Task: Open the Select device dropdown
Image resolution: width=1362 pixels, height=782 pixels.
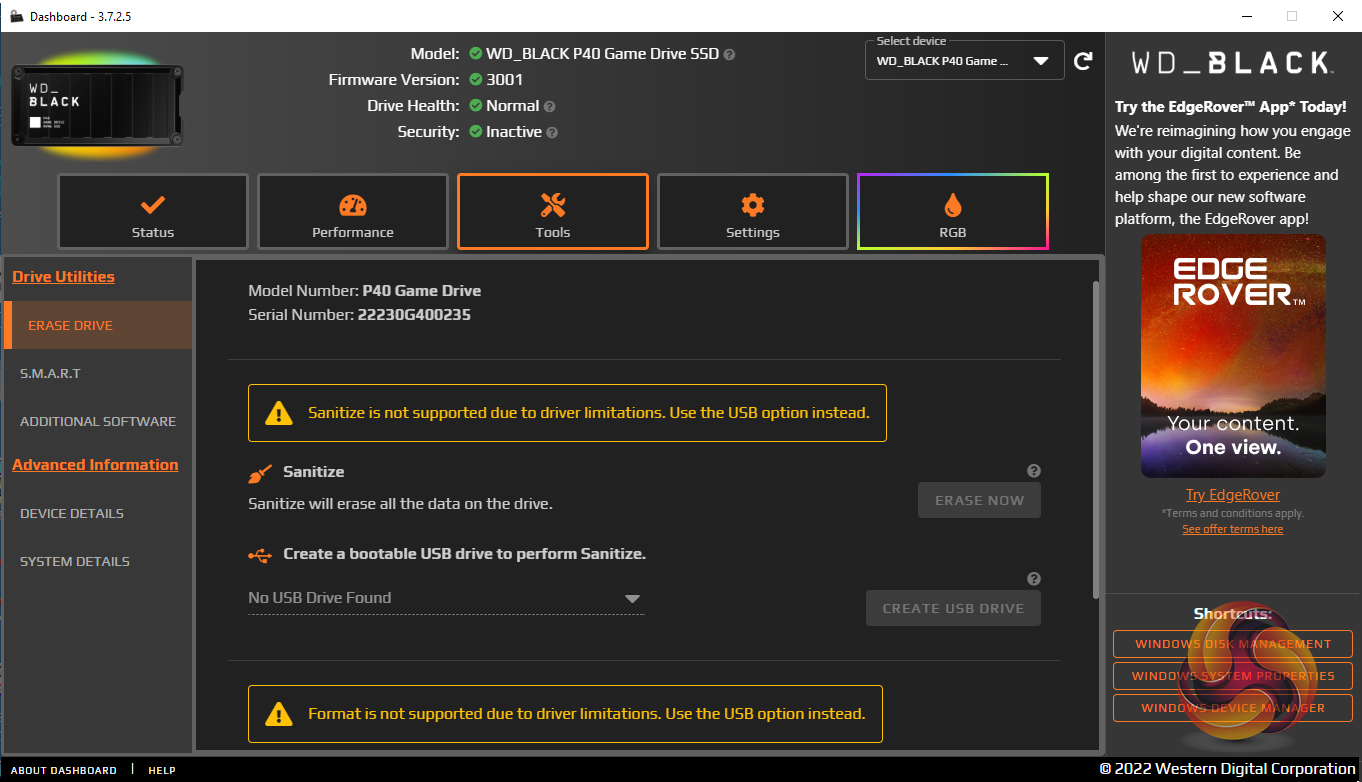Action: pos(963,61)
